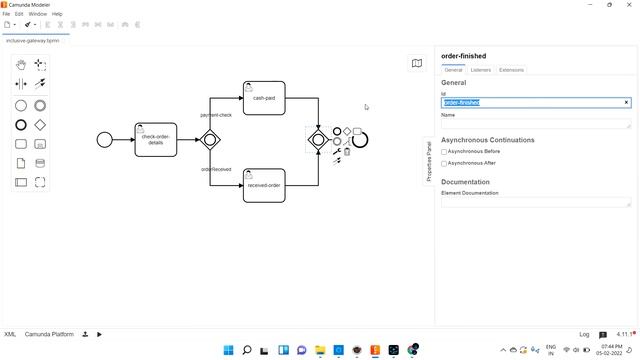Viewport: 640px width, 360px height.
Task: Append task from the context pad
Action: pyautogui.click(x=357, y=131)
